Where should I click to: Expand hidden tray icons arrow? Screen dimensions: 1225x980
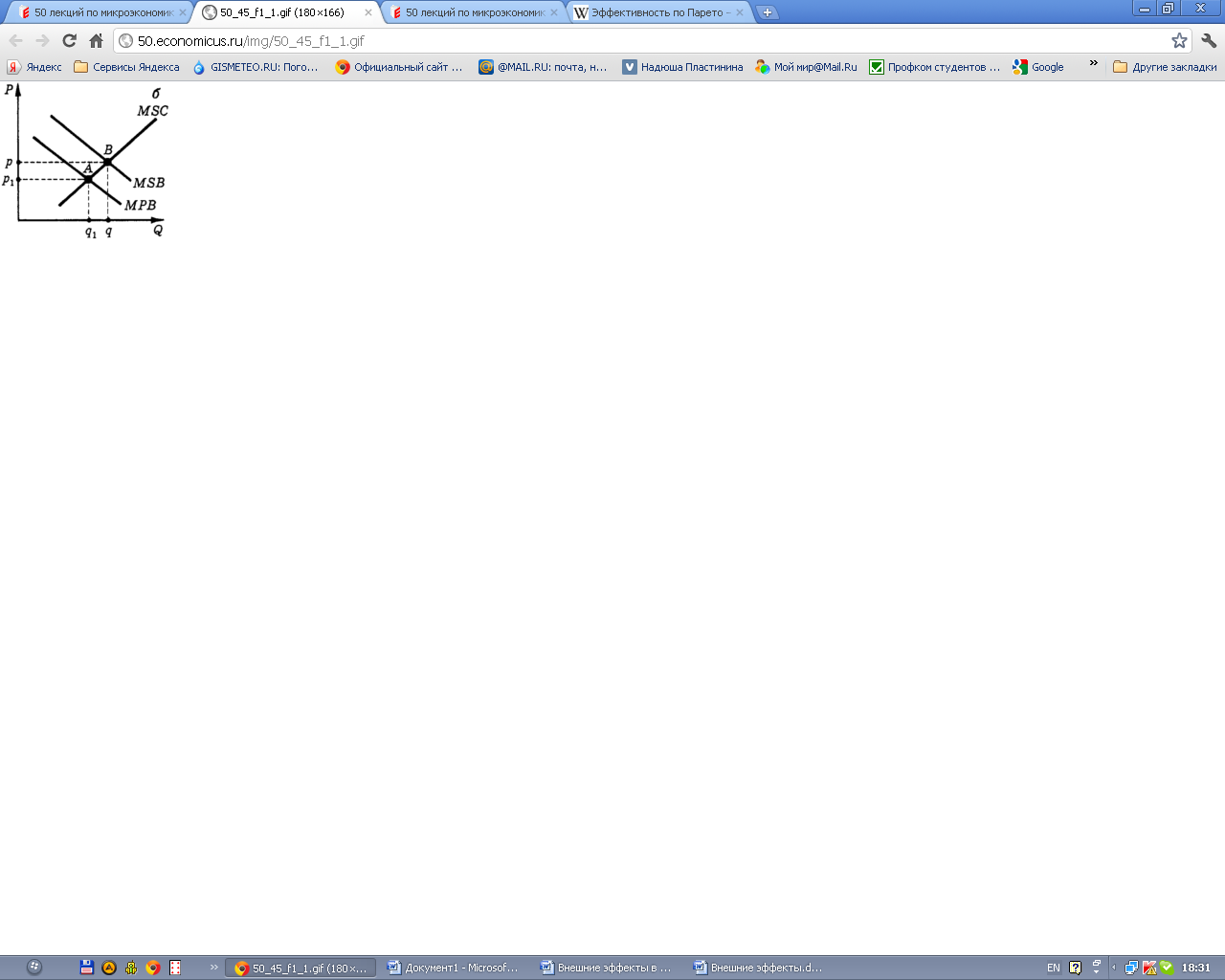point(1114,968)
